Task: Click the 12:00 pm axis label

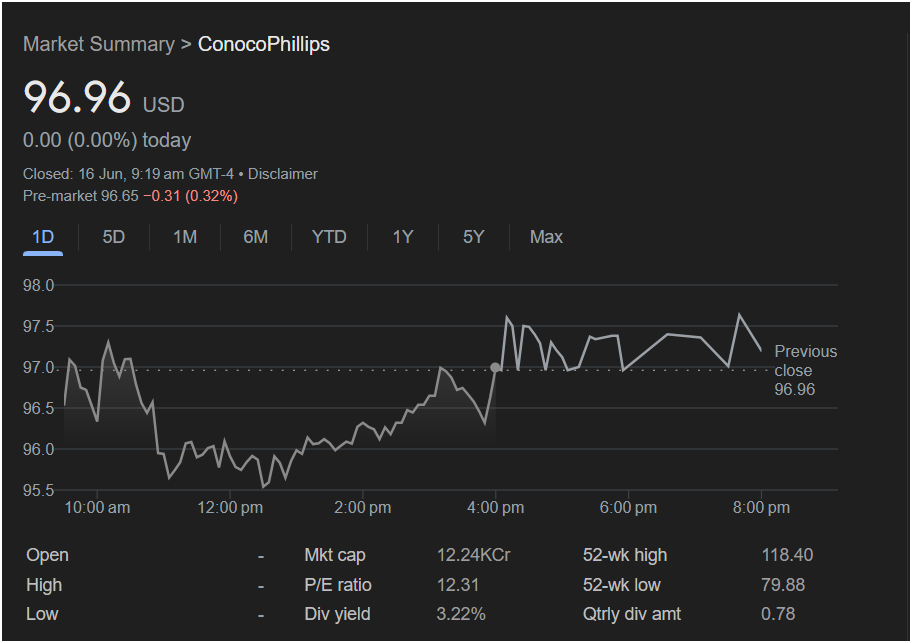Action: point(230,508)
